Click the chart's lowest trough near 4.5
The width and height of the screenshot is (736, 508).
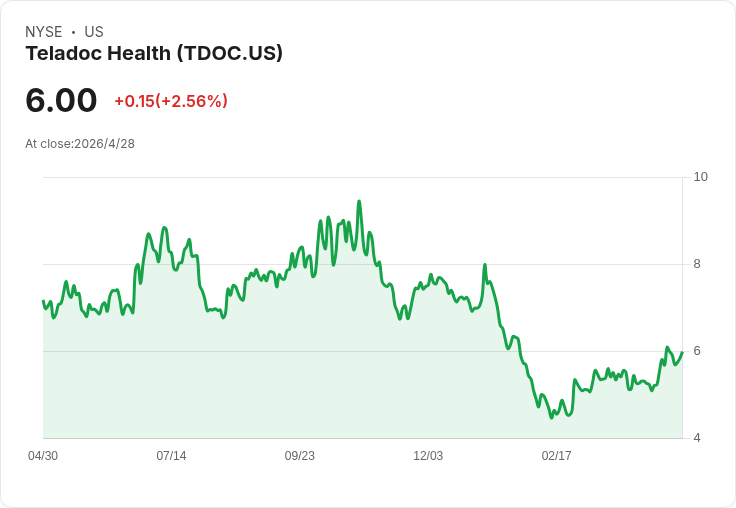[552, 418]
